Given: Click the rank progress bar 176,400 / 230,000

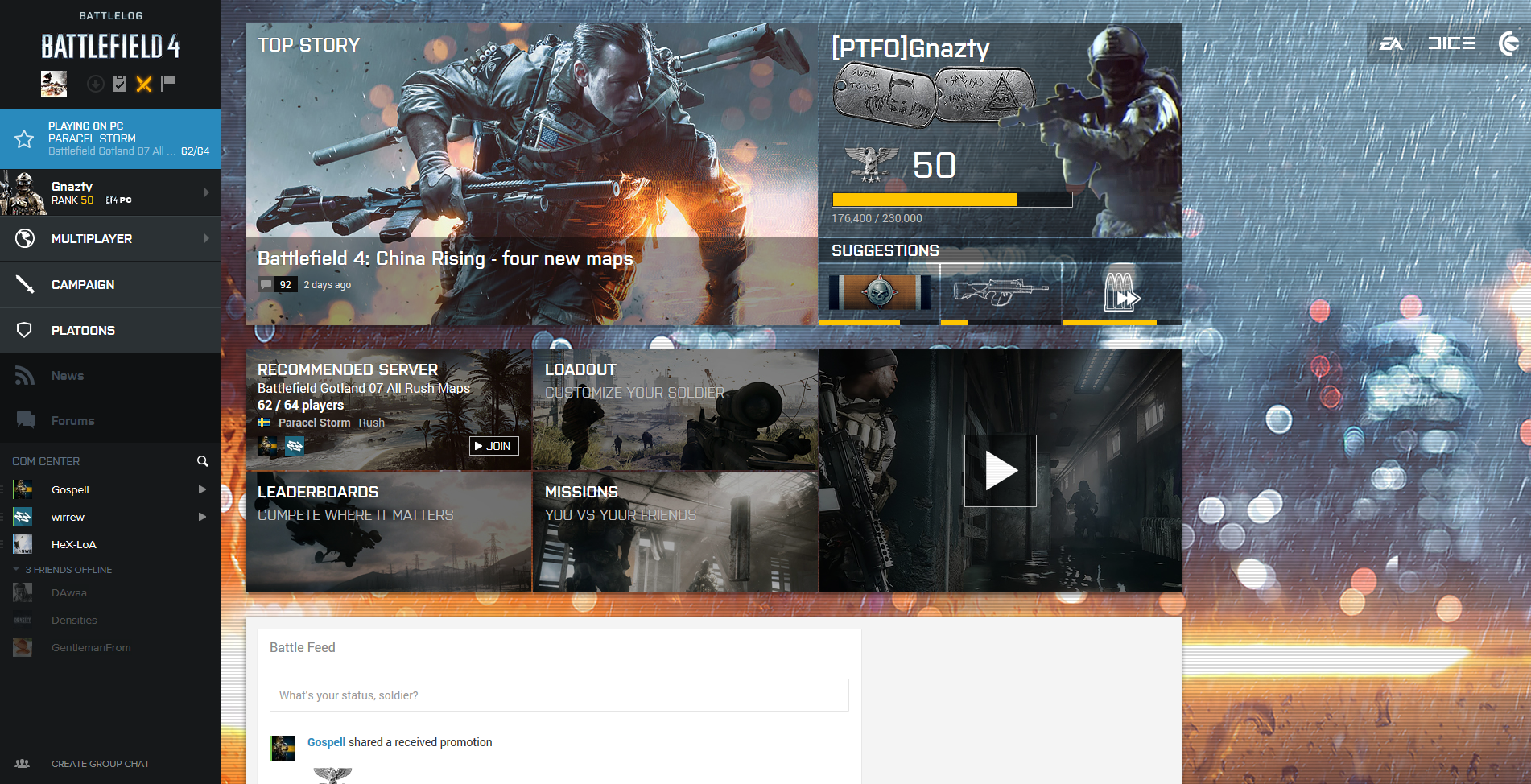Looking at the screenshot, I should [x=951, y=200].
